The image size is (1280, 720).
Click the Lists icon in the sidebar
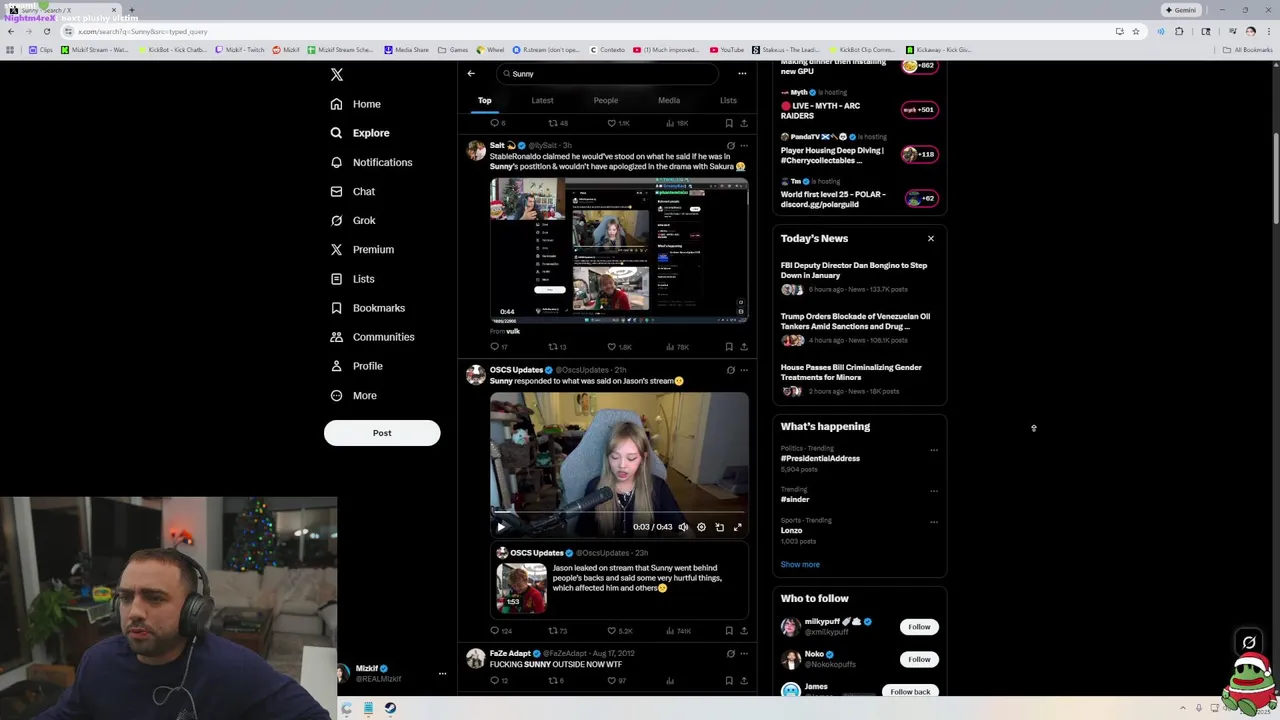pyautogui.click(x=336, y=279)
